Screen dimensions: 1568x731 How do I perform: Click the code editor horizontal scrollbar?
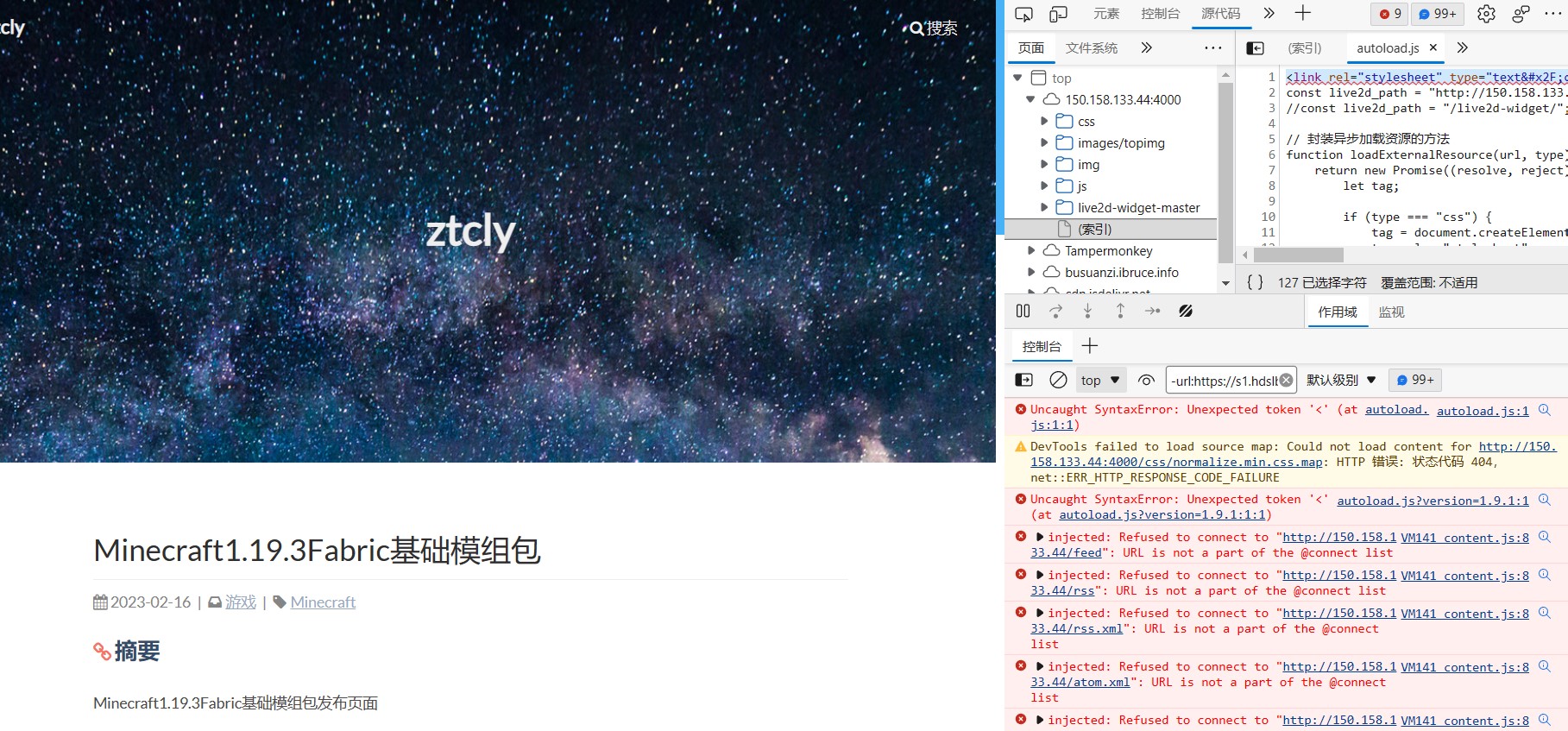click(x=1300, y=255)
